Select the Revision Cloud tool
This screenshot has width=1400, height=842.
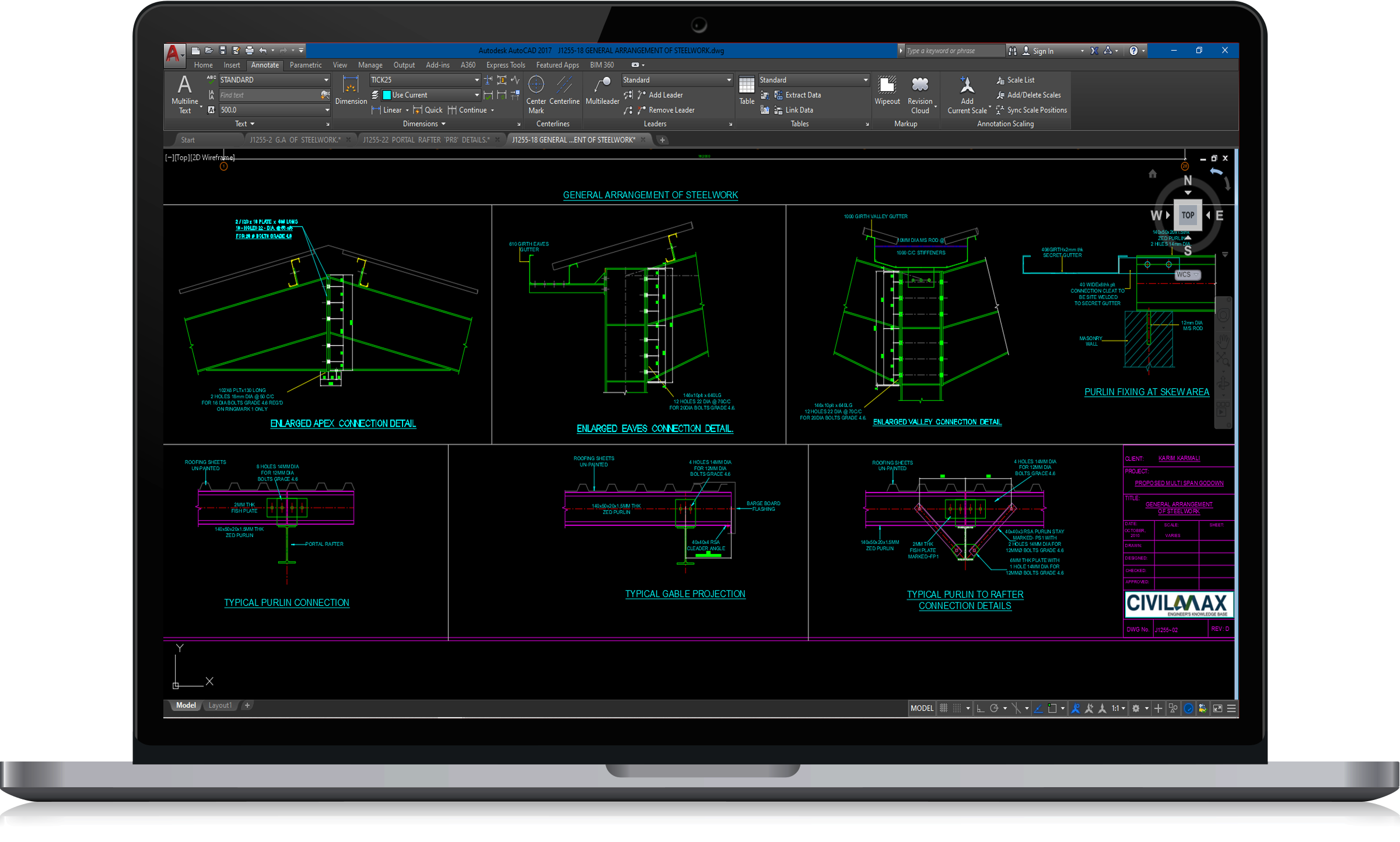coord(920,94)
